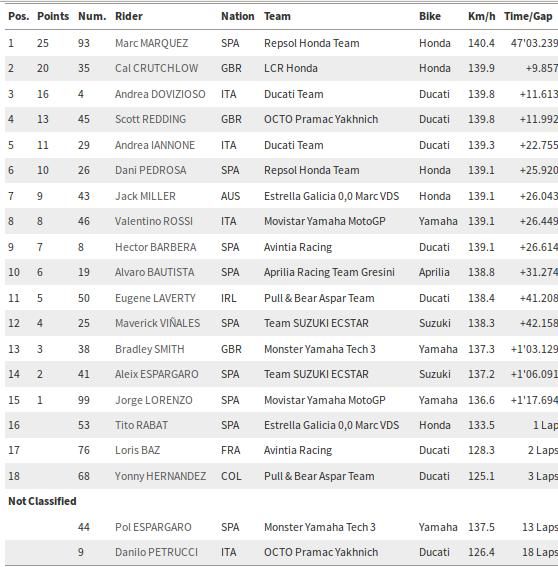This screenshot has height=567, width=558.
Task: Click Yonny HERNANDEZ rider name
Action: [161, 476]
